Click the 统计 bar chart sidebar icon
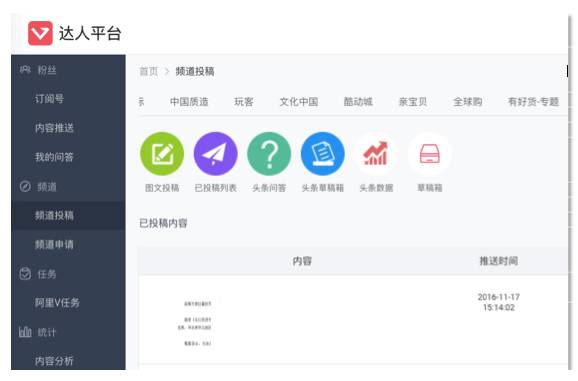 (x=25, y=332)
